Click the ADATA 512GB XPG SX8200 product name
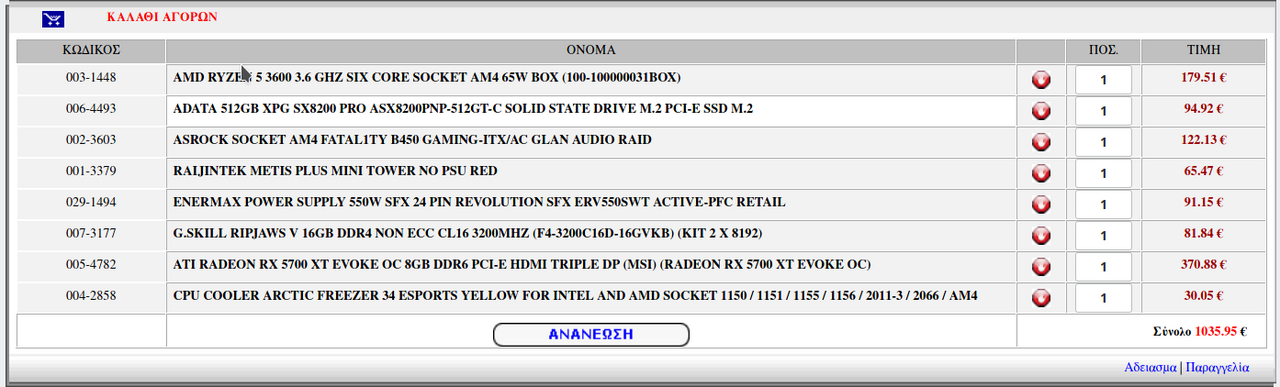This screenshot has width=1280, height=387. 463,109
